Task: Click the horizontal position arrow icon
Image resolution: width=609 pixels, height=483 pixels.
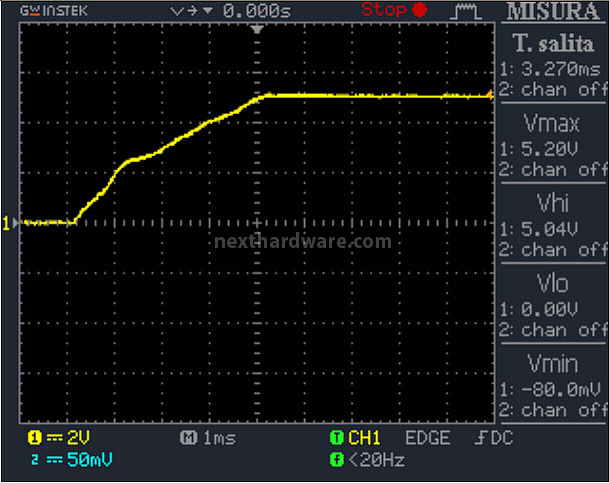Action: pyautogui.click(x=191, y=11)
